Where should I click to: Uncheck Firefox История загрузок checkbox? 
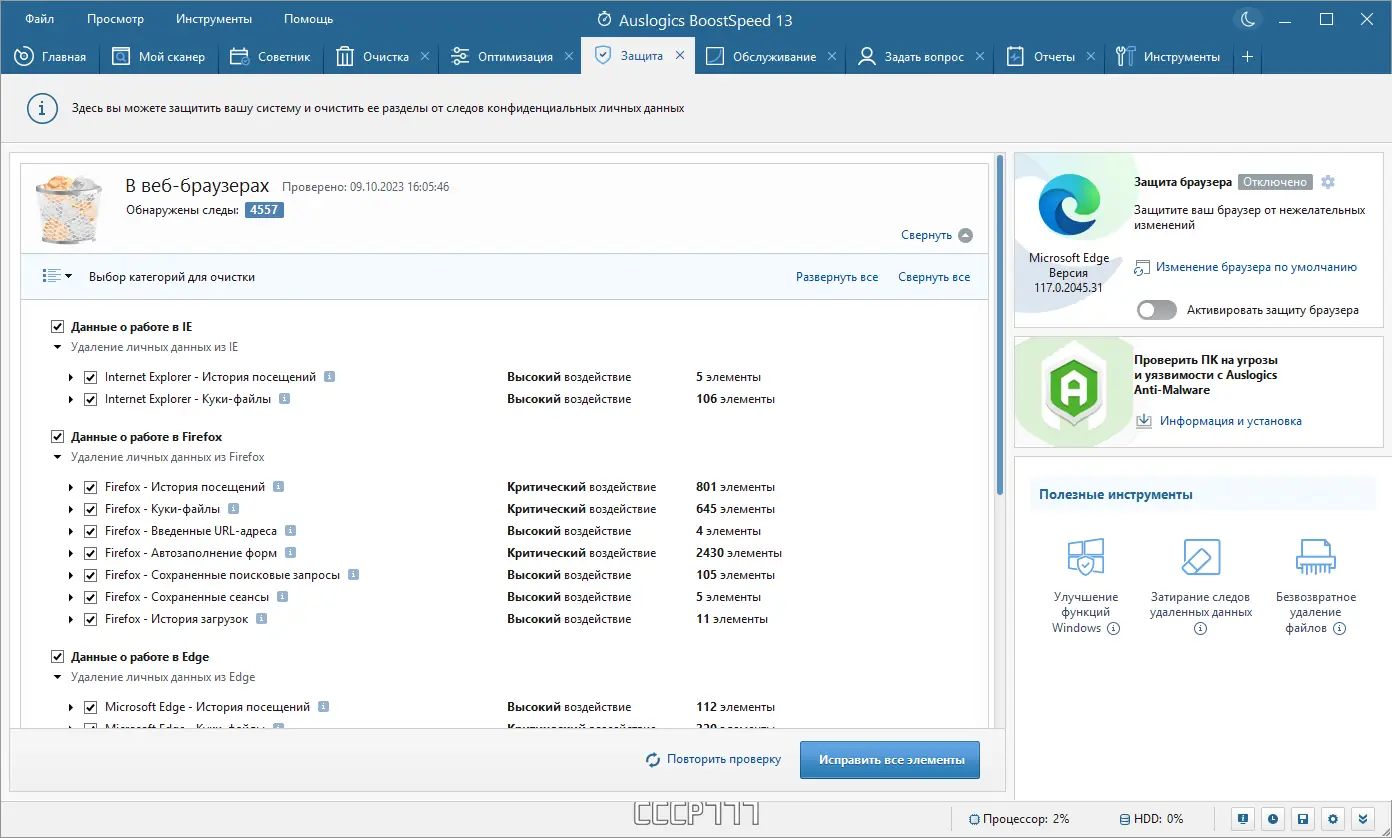pyautogui.click(x=91, y=619)
